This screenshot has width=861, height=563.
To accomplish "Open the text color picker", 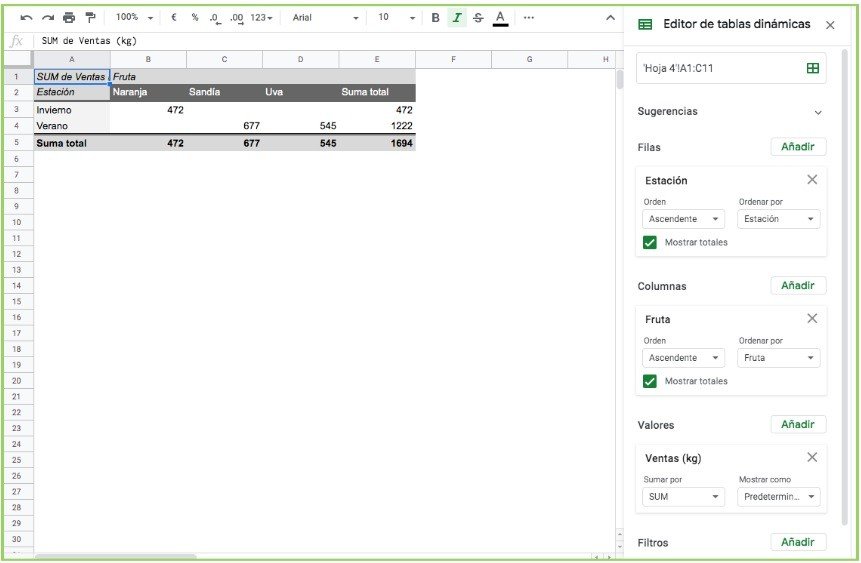I will (500, 18).
